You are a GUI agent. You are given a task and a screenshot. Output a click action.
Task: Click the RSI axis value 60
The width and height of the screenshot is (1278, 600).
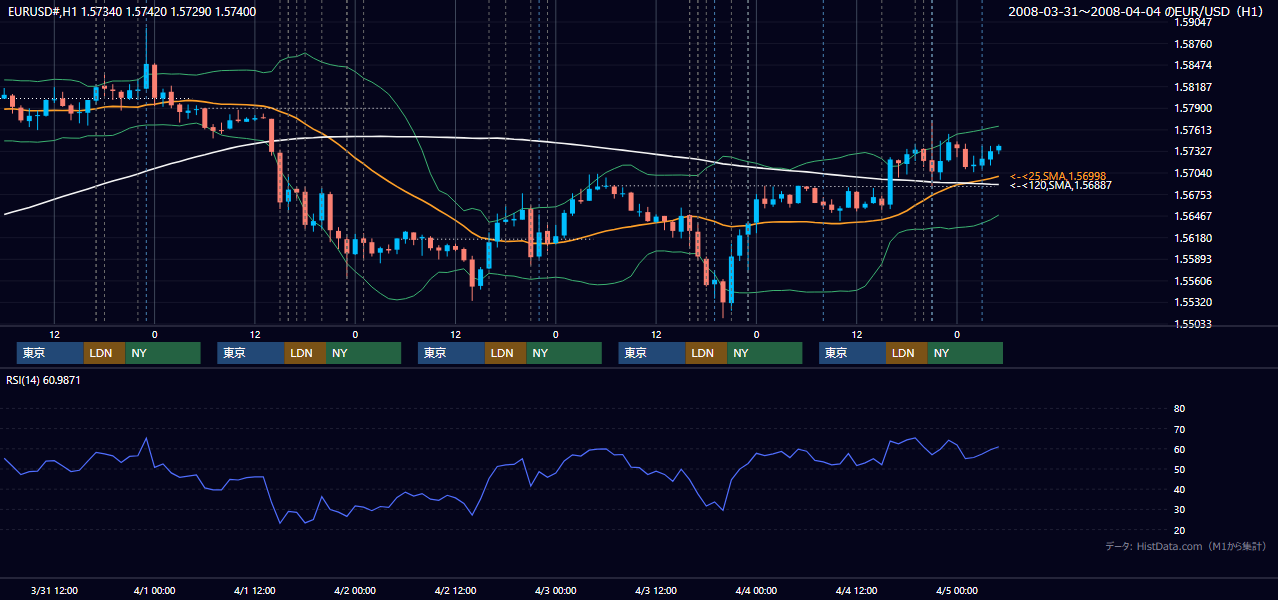tap(1179, 449)
